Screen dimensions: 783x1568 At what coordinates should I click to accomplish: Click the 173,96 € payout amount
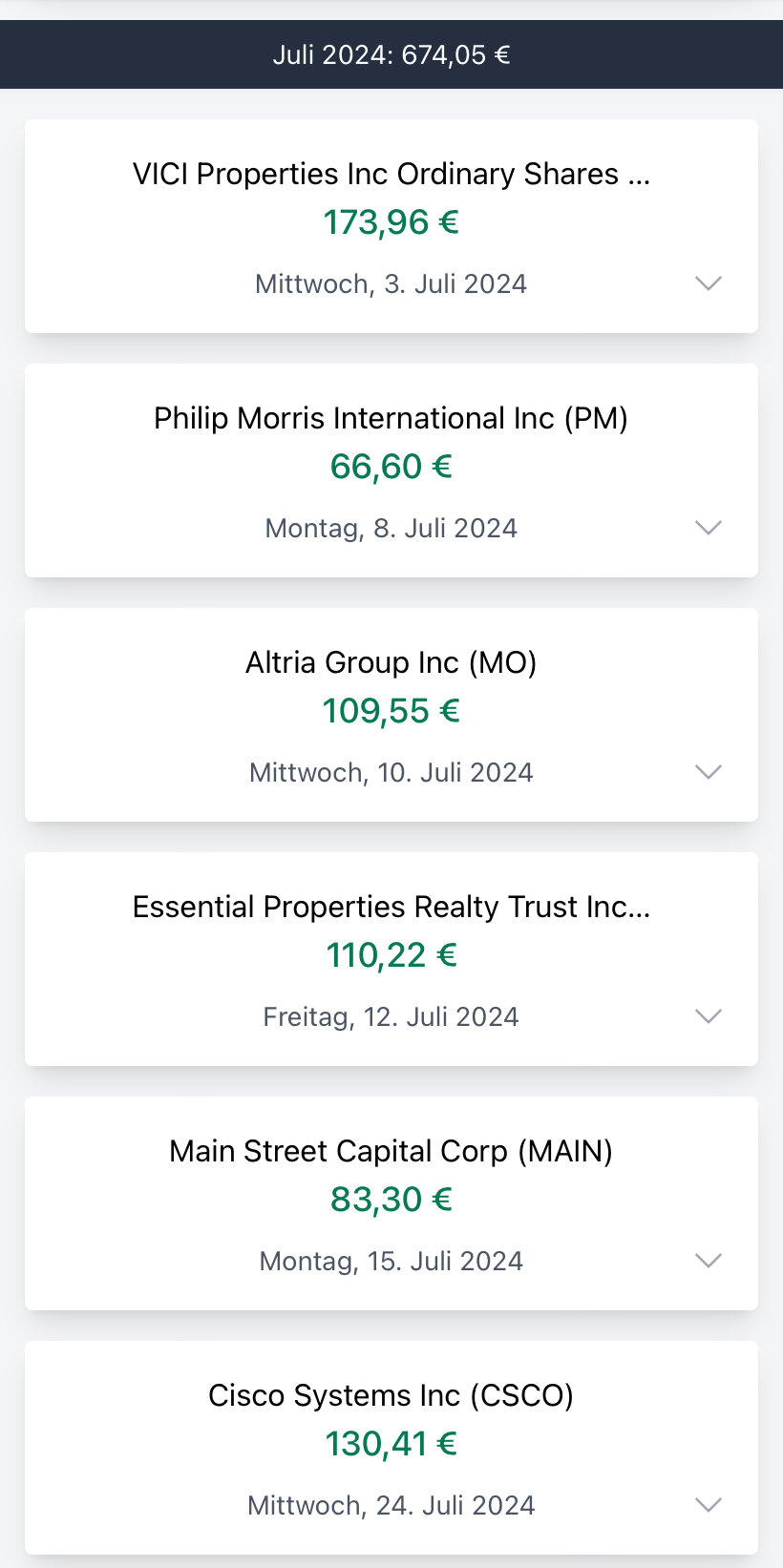(x=391, y=222)
